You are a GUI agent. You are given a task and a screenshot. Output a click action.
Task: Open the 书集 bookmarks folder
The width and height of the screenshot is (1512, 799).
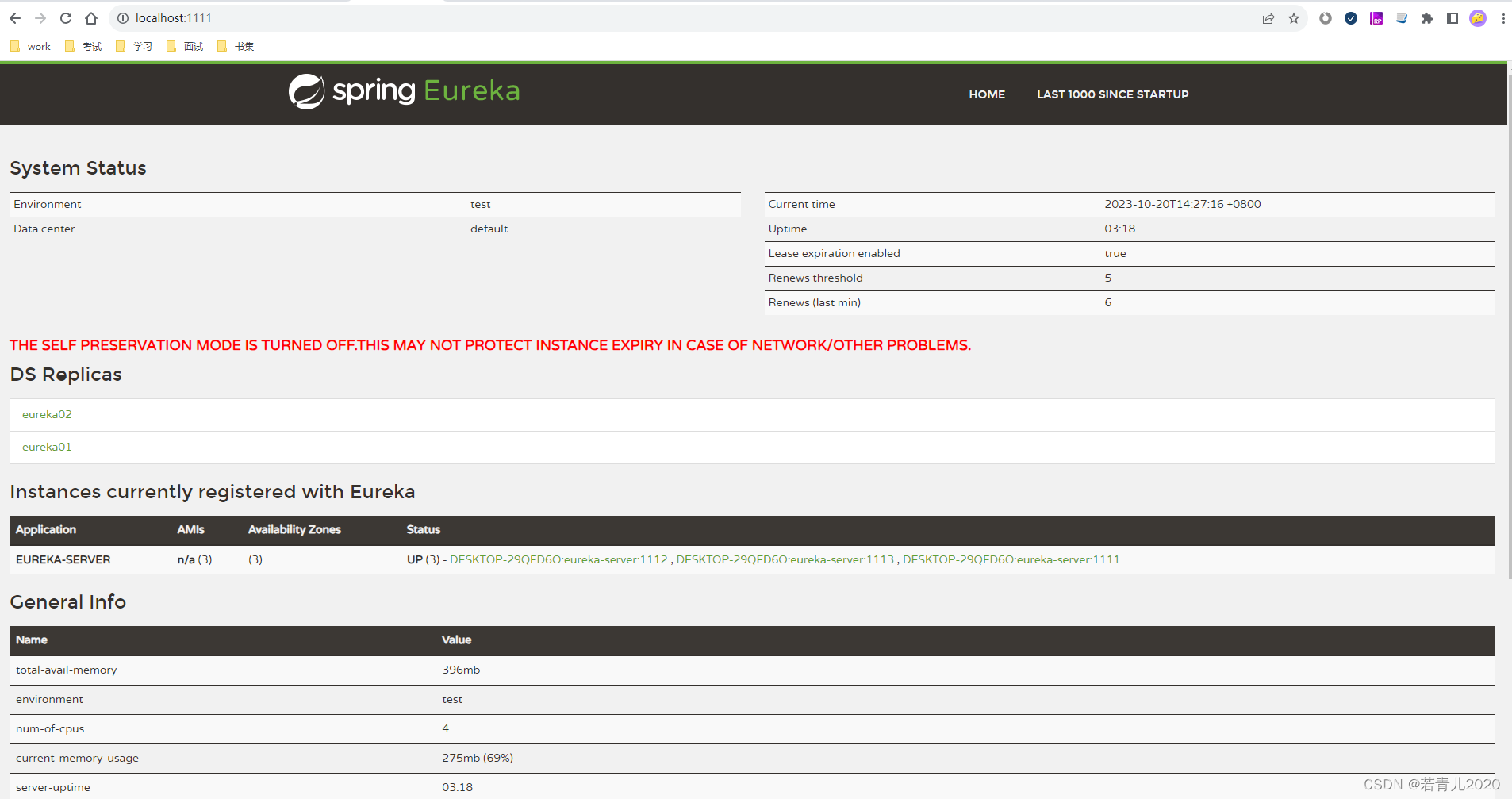tap(236, 47)
